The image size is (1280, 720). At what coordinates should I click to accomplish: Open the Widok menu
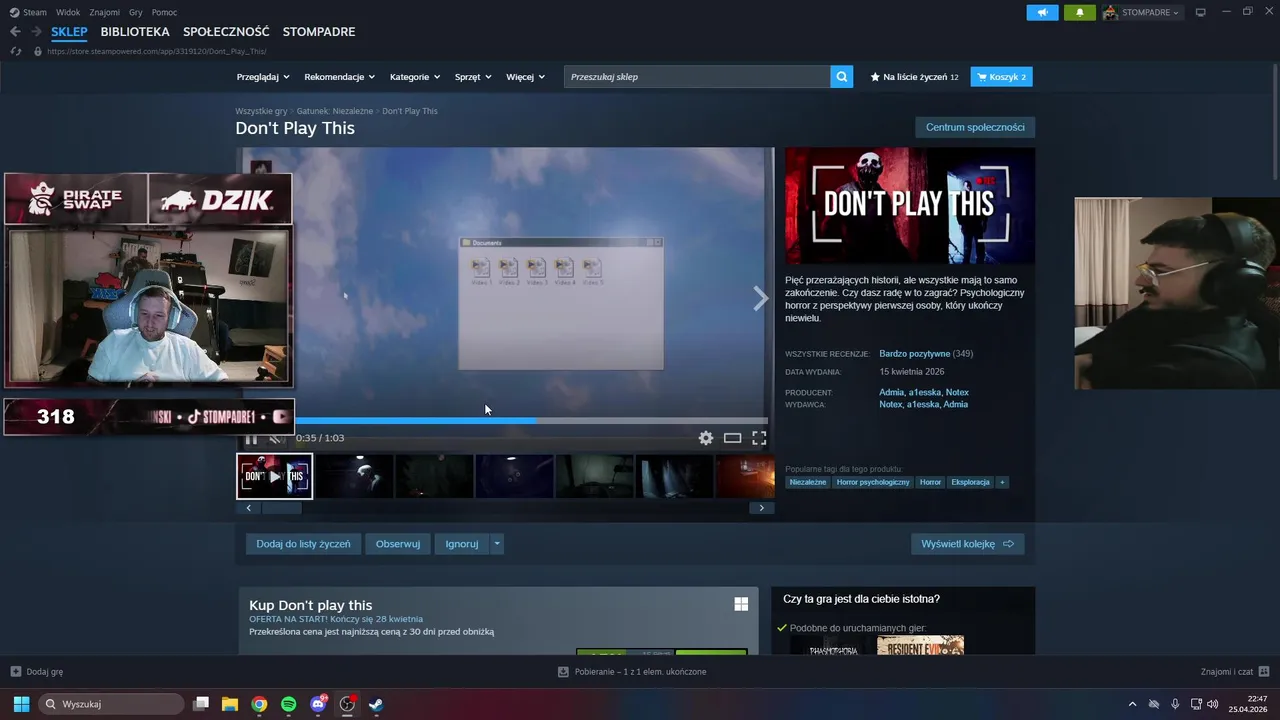(68, 12)
